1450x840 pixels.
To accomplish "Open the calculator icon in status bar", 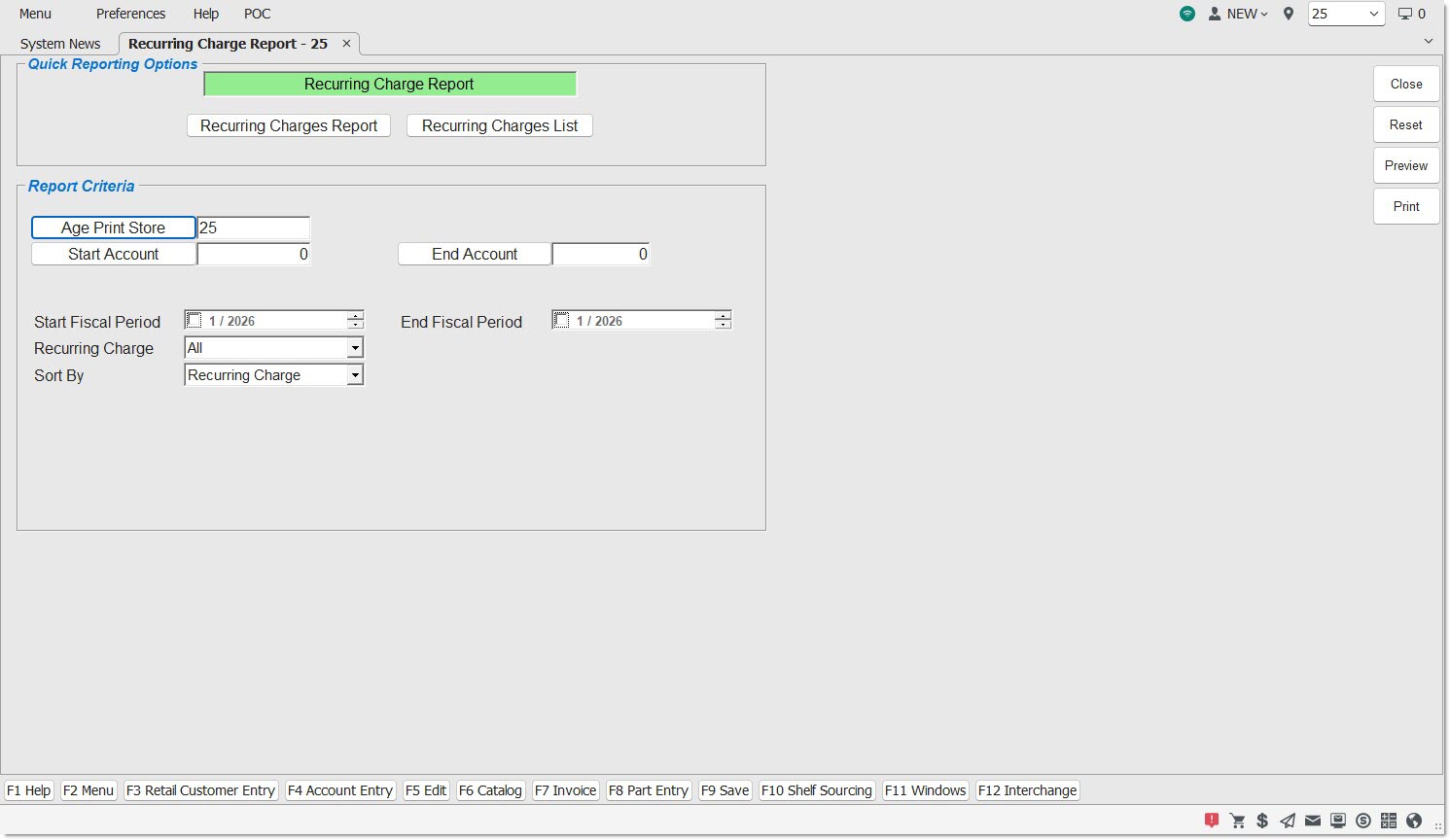I will 1389,821.
